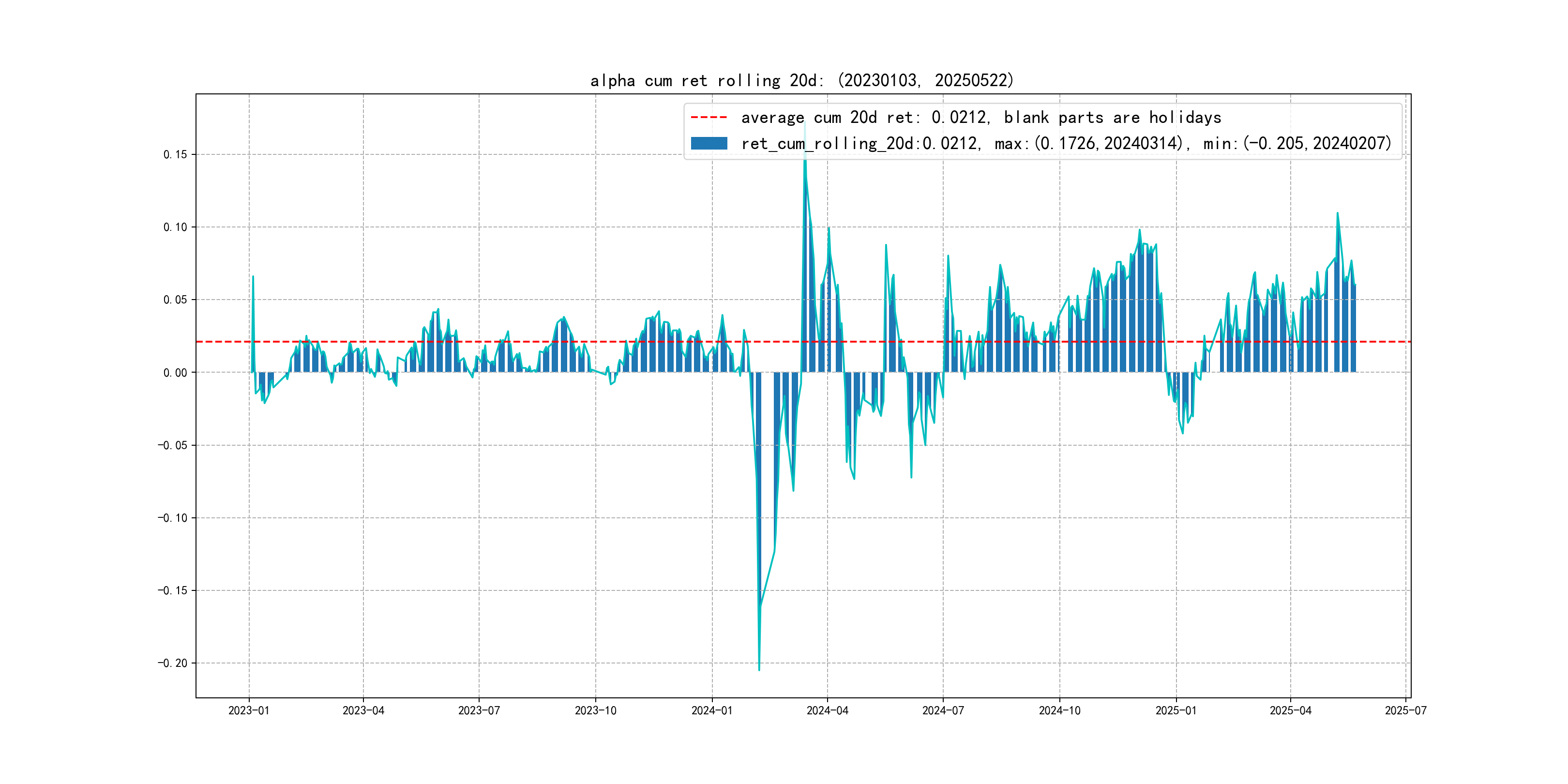Click the 2024-04 x-axis tick label
The width and height of the screenshot is (1568, 784).
(x=827, y=710)
